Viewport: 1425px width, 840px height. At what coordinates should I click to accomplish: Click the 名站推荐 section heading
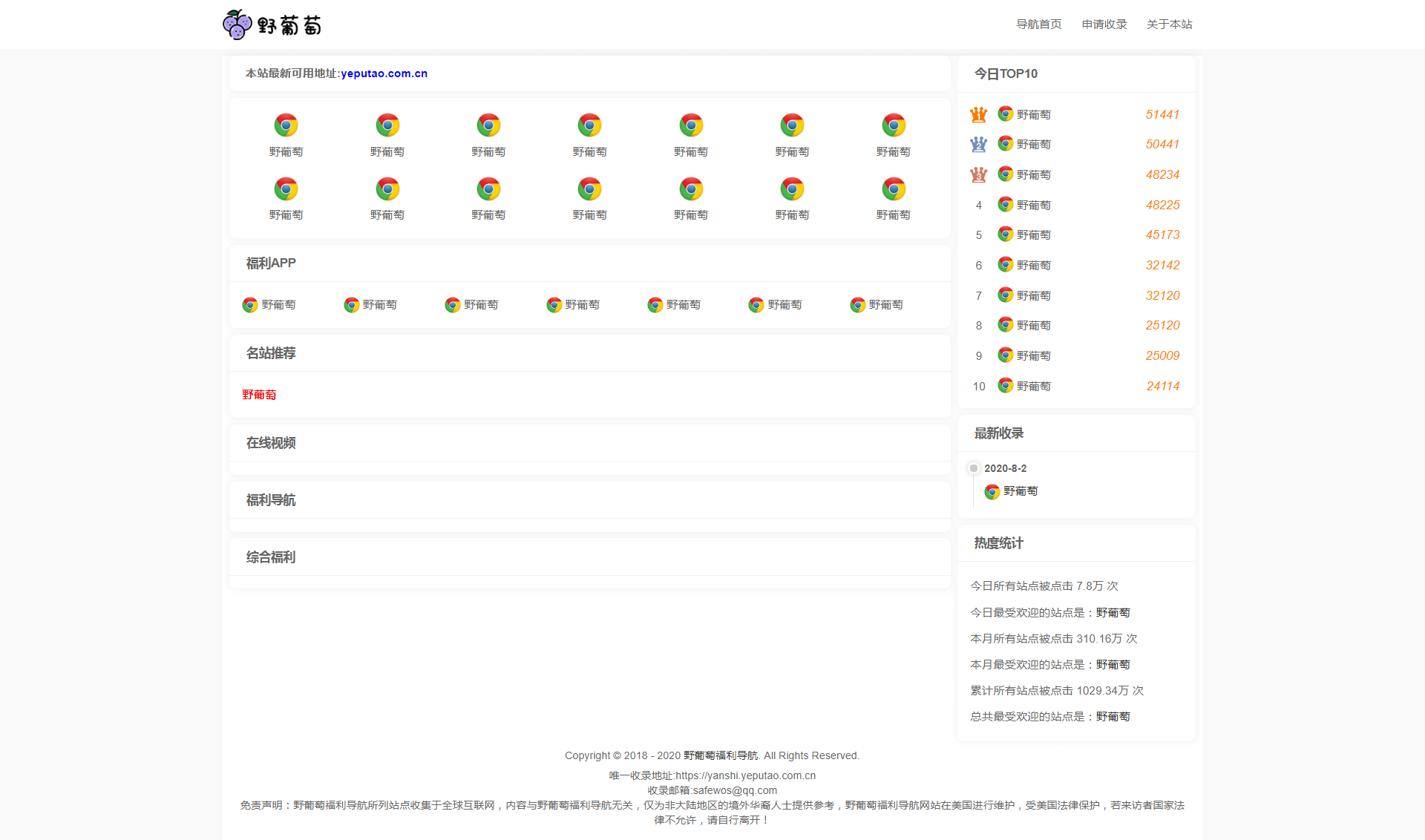coord(271,353)
